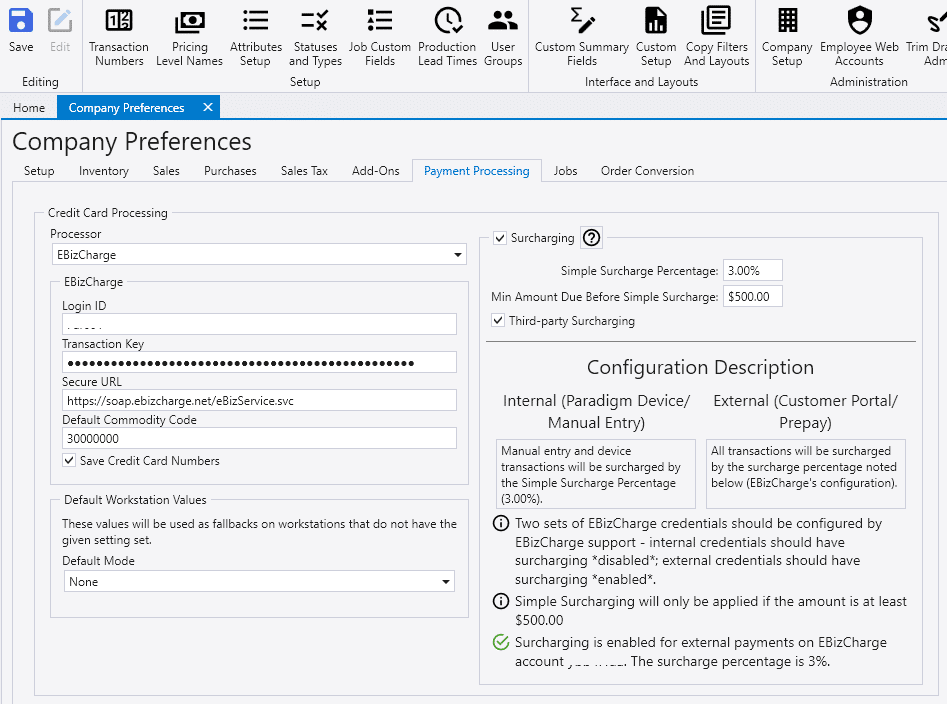Open the Default Mode dropdown

coord(446,582)
